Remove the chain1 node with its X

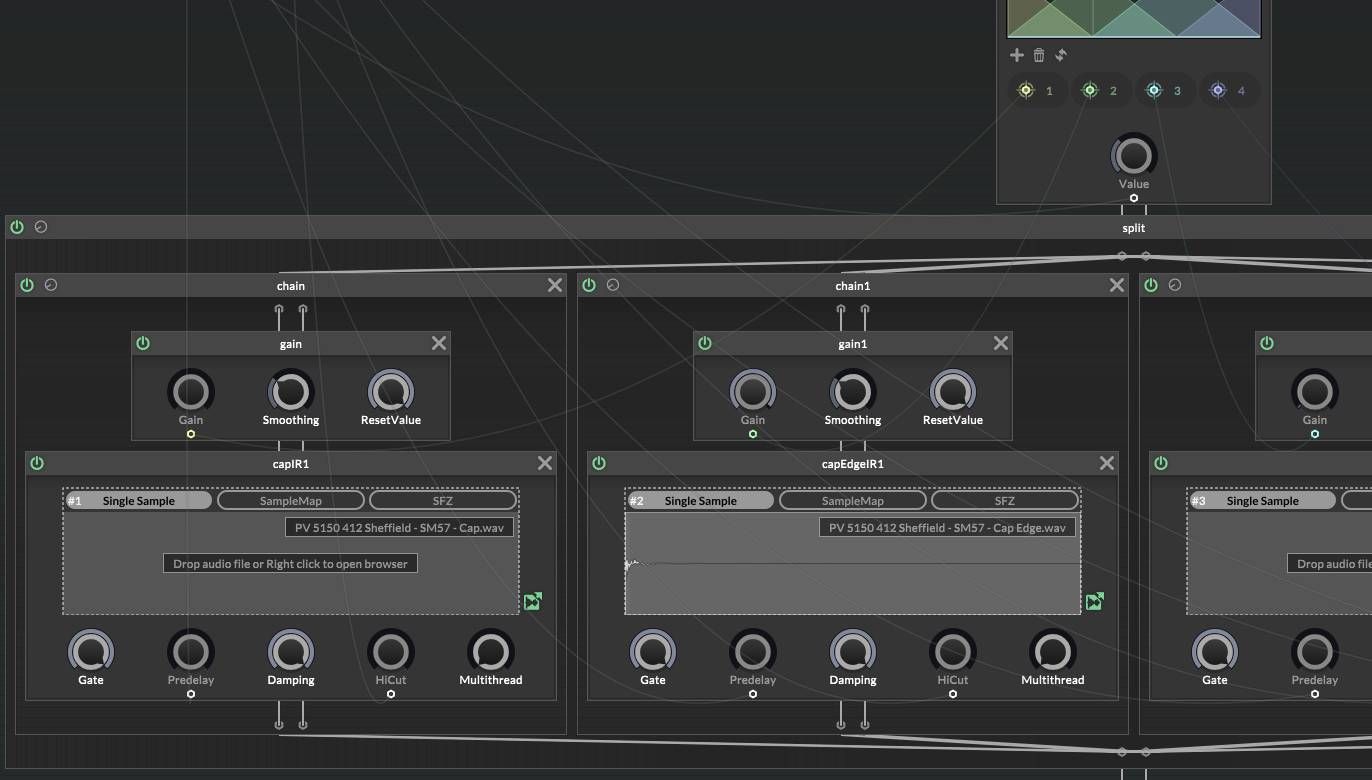pyautogui.click(x=1117, y=285)
